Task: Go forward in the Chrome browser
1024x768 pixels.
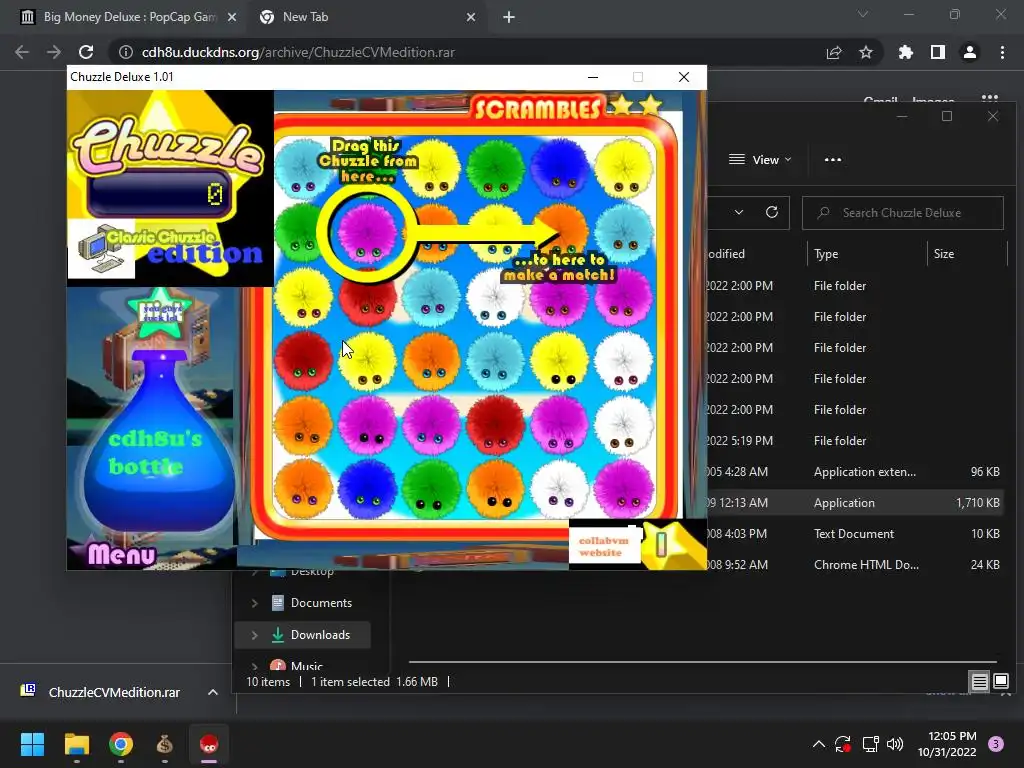Action: 54,52
